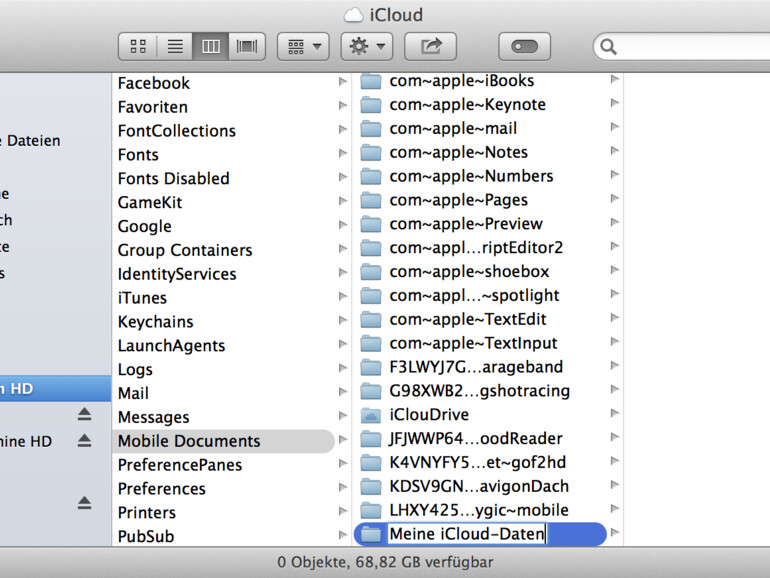Select the JFJWWP64…oodReader folder name
The height and width of the screenshot is (578, 770).
(476, 438)
